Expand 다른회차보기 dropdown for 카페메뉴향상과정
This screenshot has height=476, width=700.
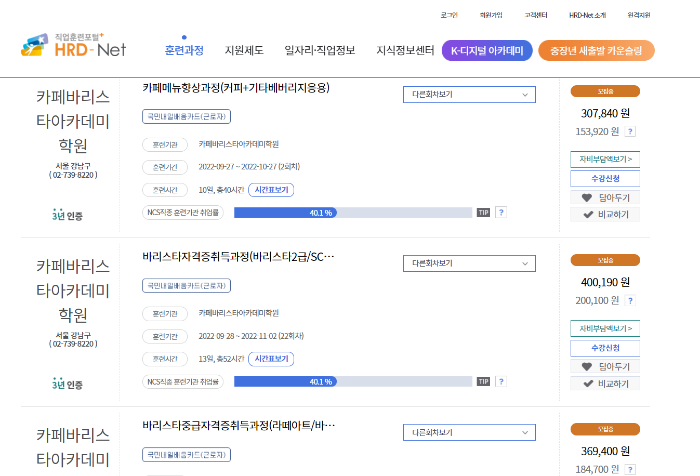(x=469, y=95)
